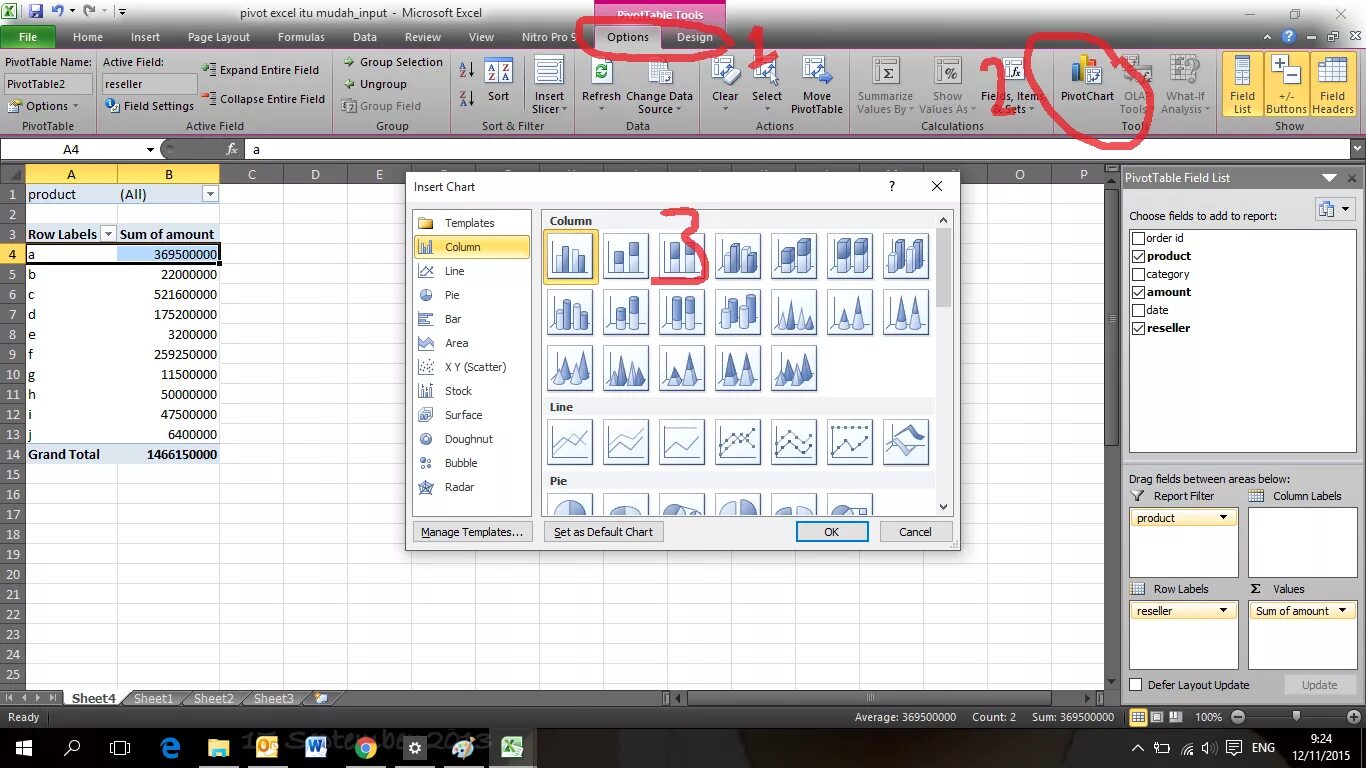Open PivotTable Field List pane menu arrow
This screenshot has height=768, width=1366.
[x=1329, y=178]
